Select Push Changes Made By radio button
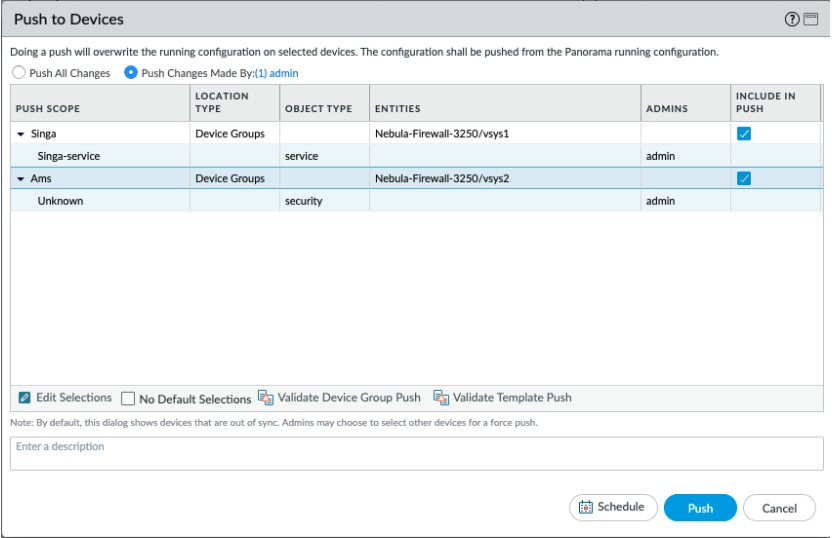The width and height of the screenshot is (834, 538). point(130,73)
